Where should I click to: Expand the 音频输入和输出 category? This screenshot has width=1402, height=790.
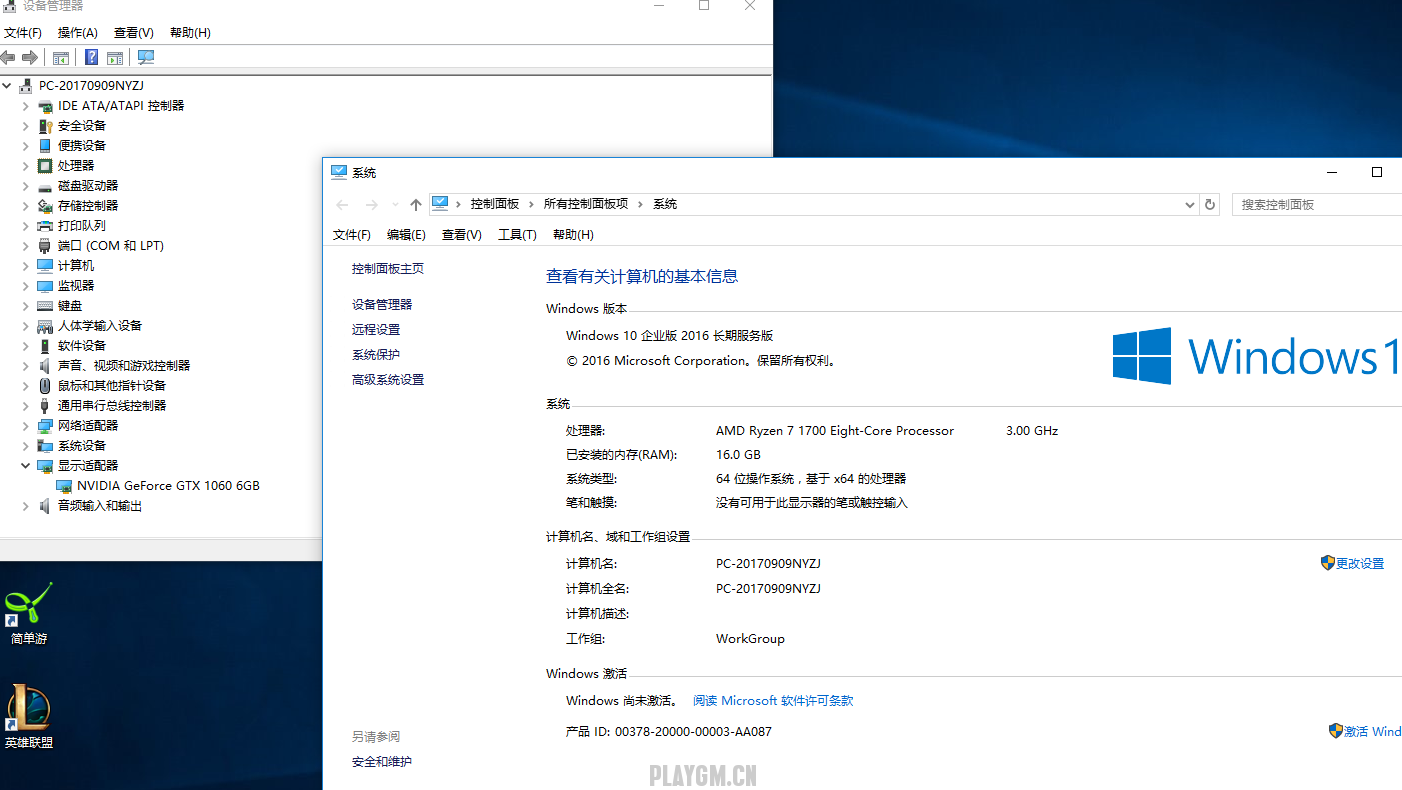(x=26, y=506)
